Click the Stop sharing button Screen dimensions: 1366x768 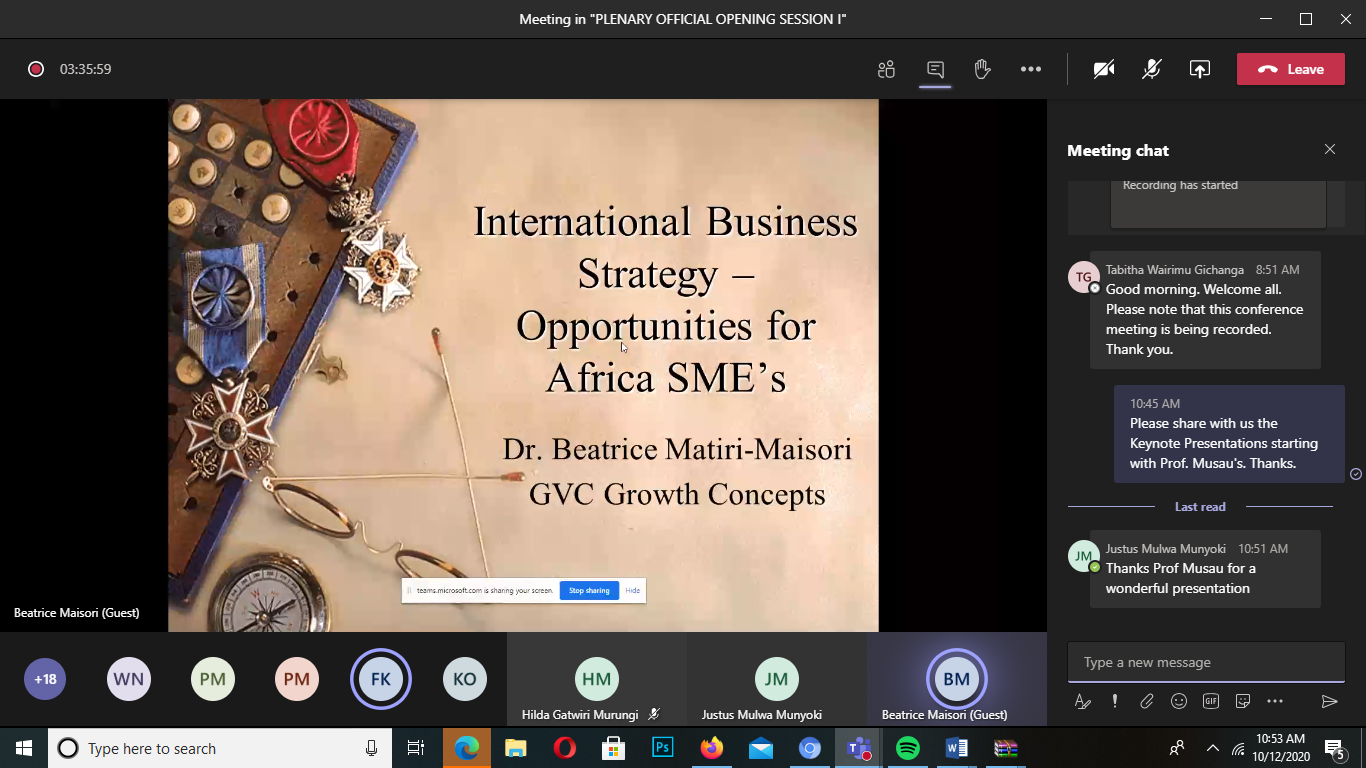point(589,590)
